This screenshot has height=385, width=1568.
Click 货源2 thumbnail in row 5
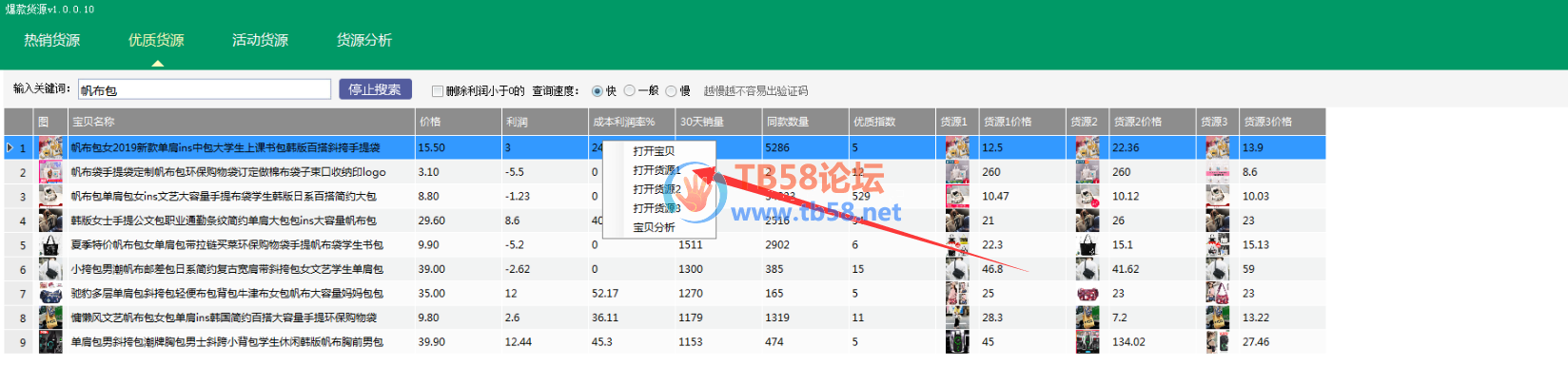tap(1088, 245)
